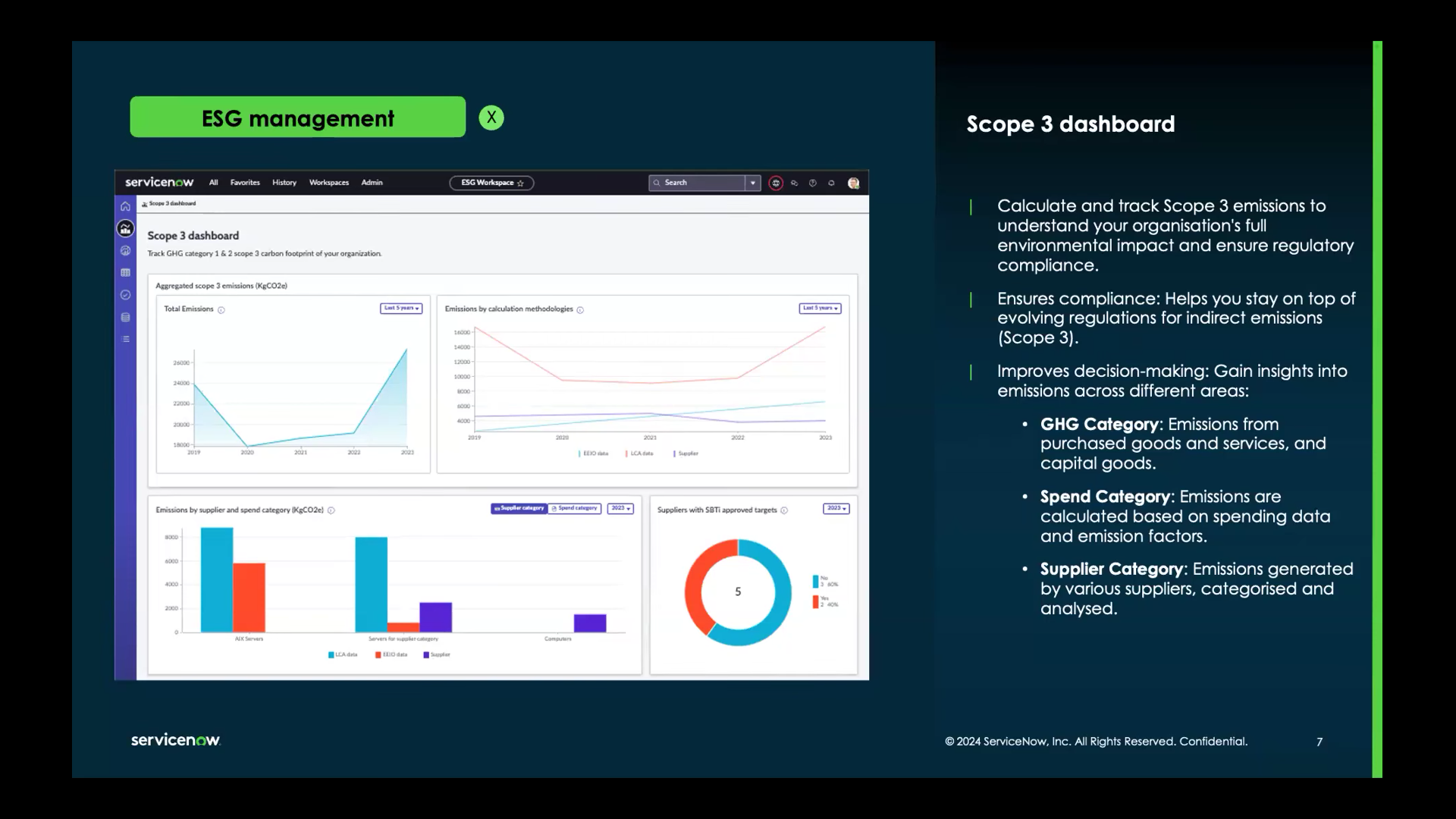Select the highlighted dashboard icon in sidebar

click(x=125, y=228)
